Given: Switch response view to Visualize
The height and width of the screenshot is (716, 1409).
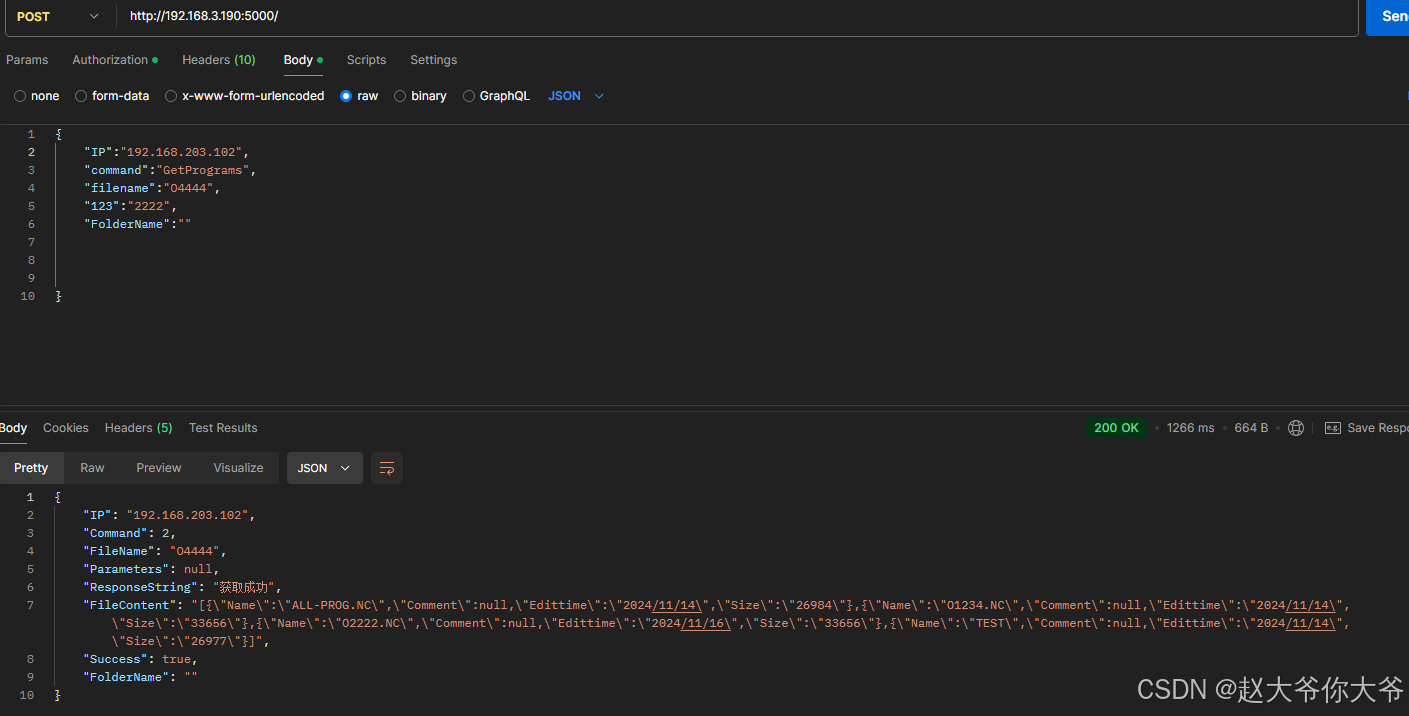Looking at the screenshot, I should (238, 468).
